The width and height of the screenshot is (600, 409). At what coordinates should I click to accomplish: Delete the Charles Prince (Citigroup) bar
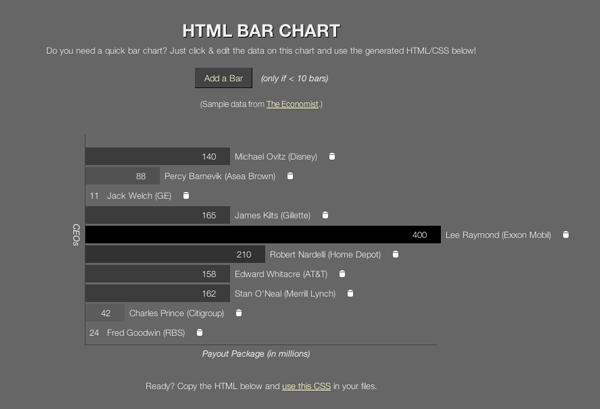click(238, 313)
